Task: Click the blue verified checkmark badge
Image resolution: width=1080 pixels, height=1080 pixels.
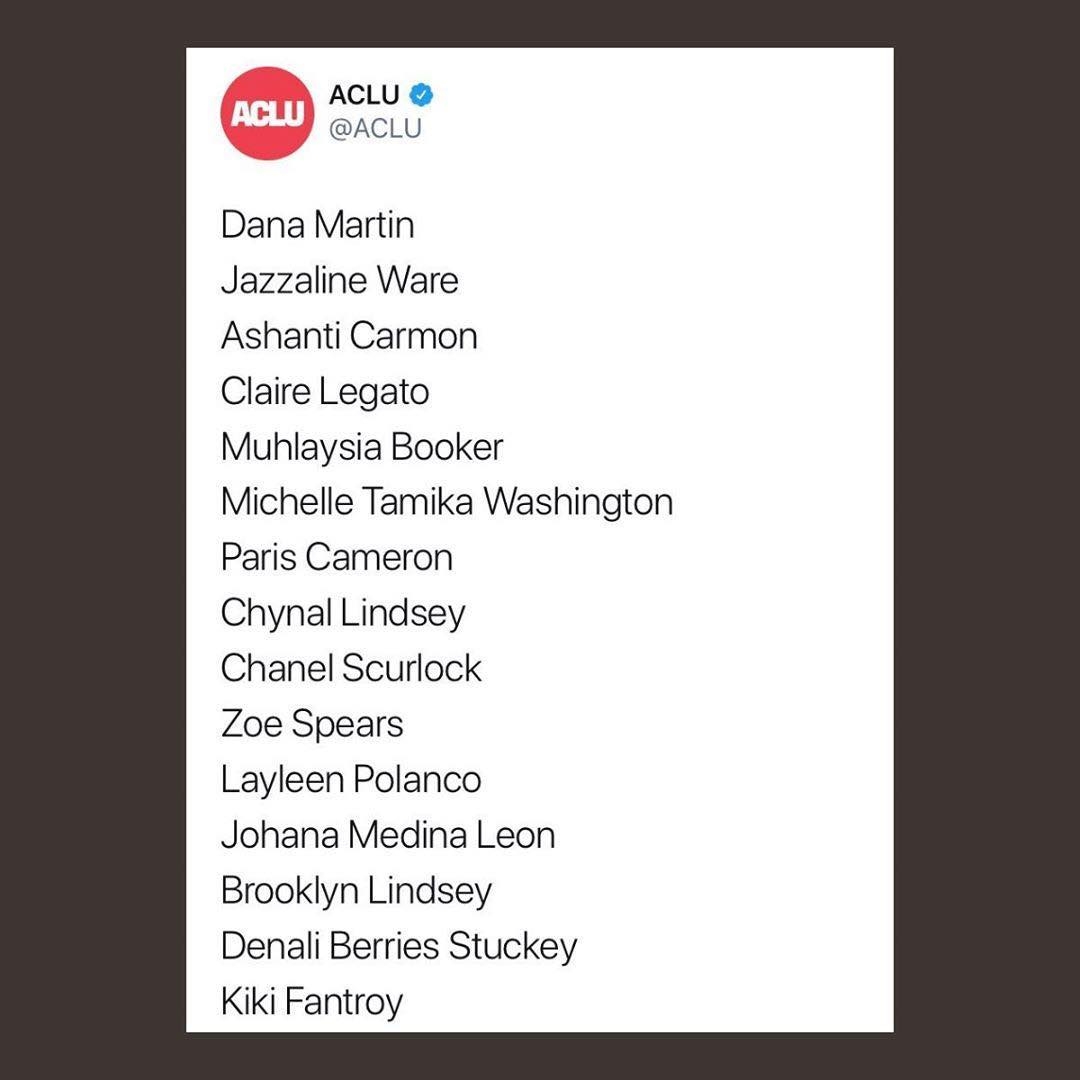Action: [423, 95]
